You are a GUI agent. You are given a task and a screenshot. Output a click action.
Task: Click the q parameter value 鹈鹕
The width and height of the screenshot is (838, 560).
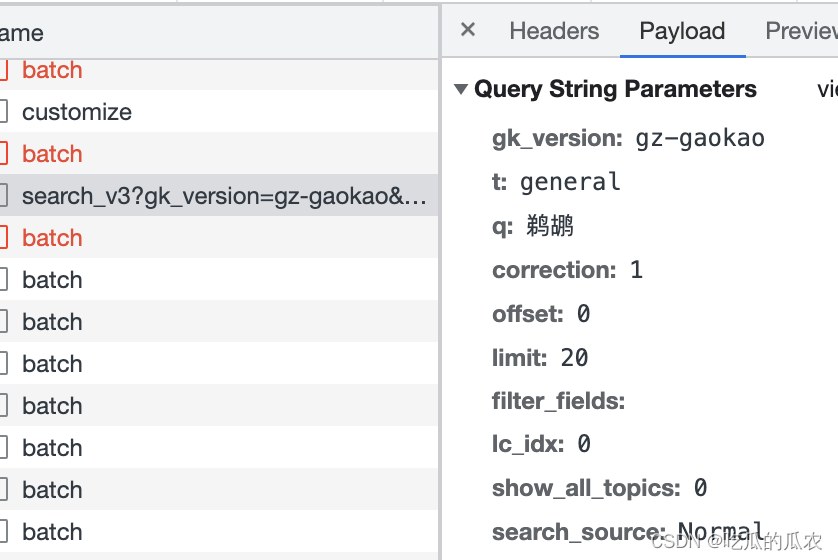pos(550,226)
